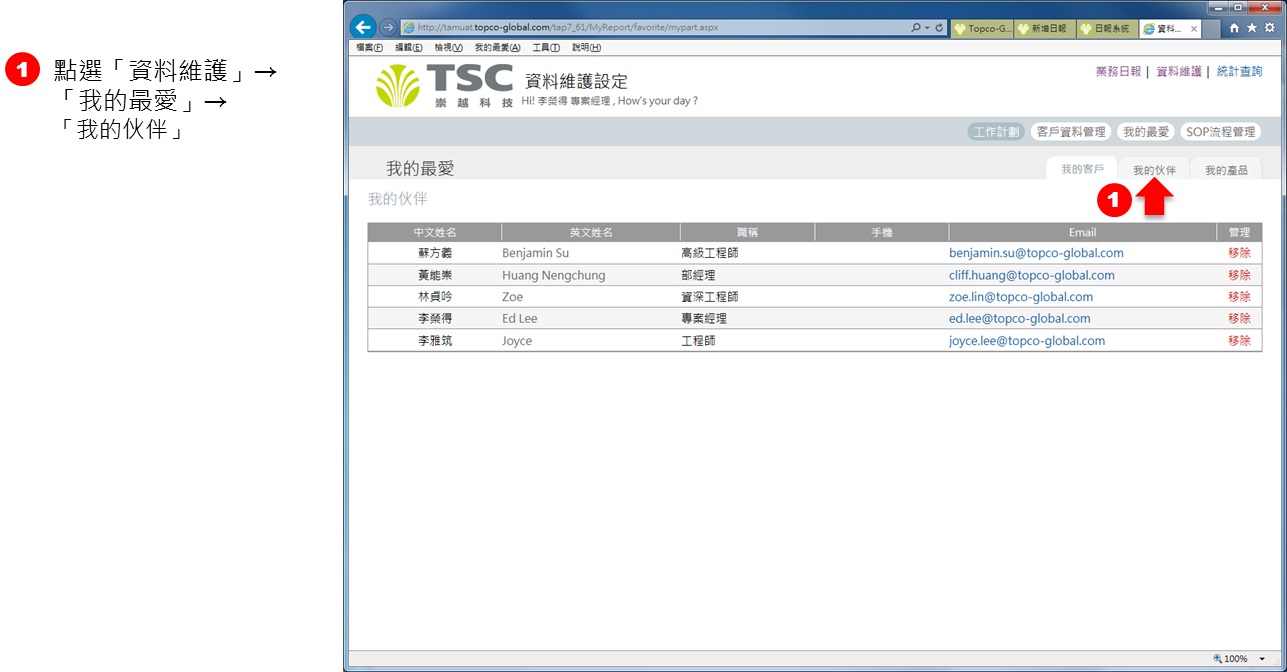
Task: Switch to the Topco-G... browser tab
Action: [982, 29]
